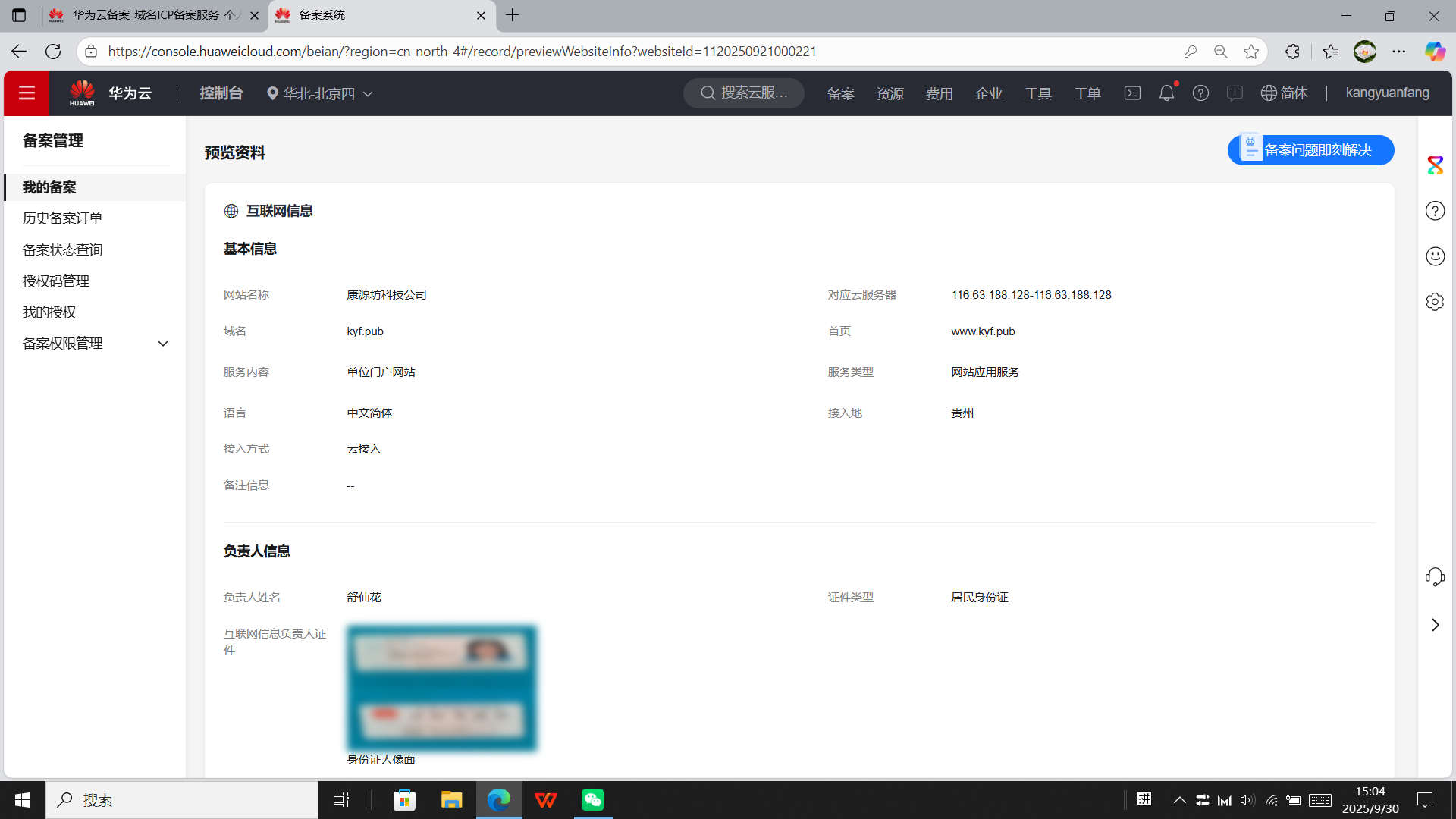The height and width of the screenshot is (819, 1456).
Task: Open 授权码管理 in the sidebar
Action: tap(56, 281)
